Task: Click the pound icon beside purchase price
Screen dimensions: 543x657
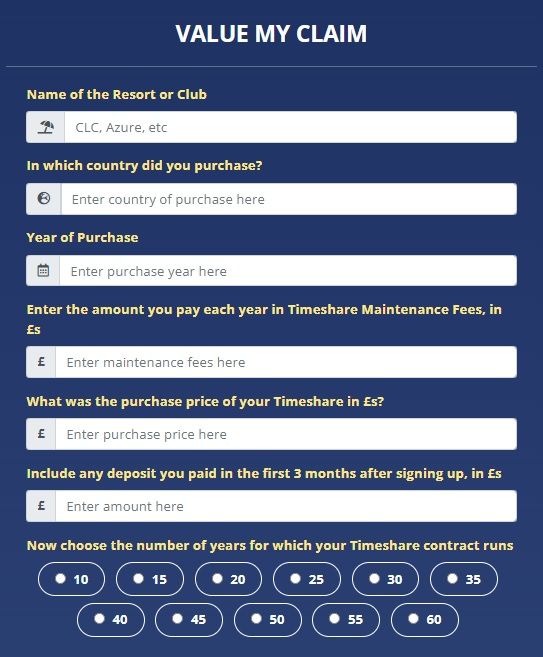Action: [x=41, y=434]
